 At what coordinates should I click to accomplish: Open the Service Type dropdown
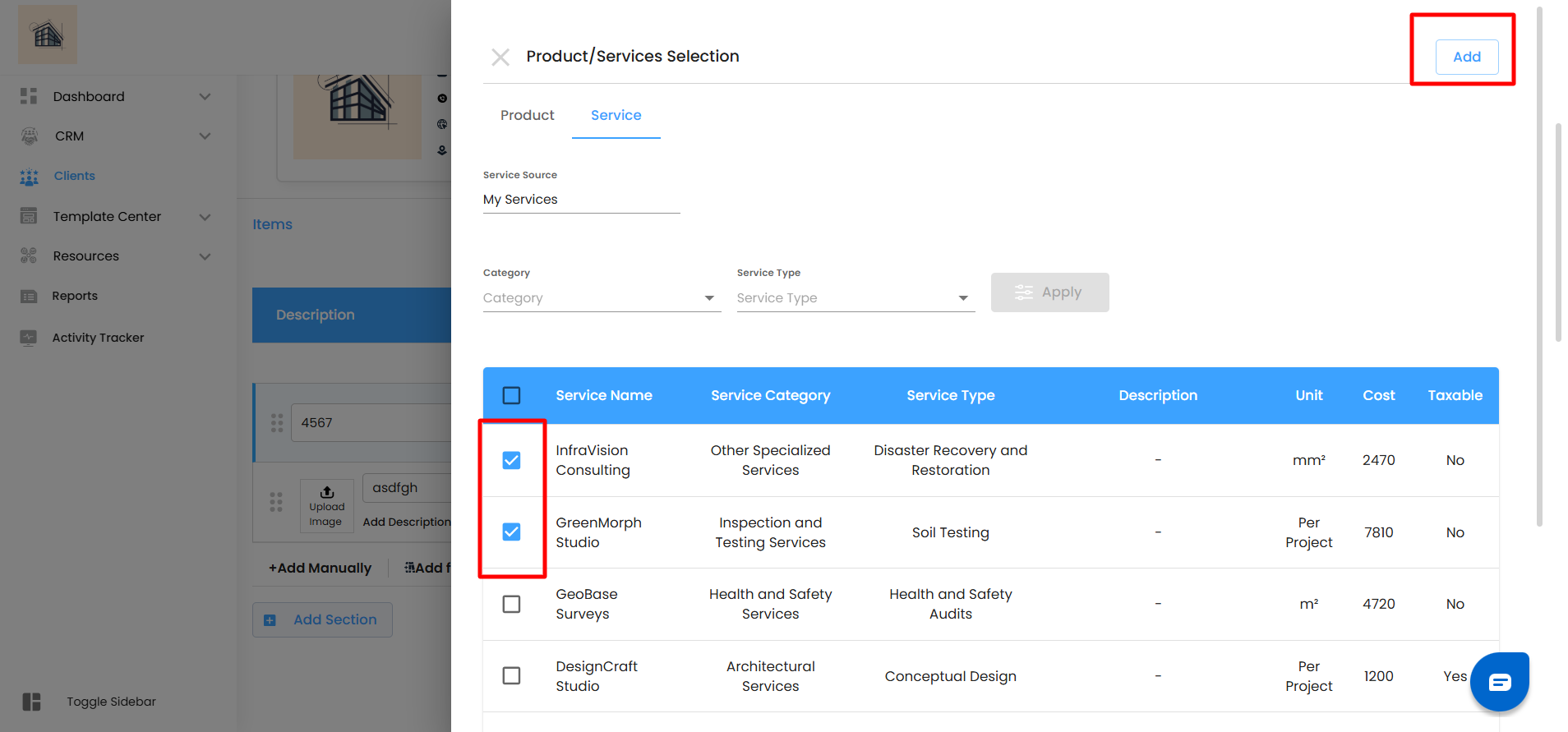coord(855,298)
